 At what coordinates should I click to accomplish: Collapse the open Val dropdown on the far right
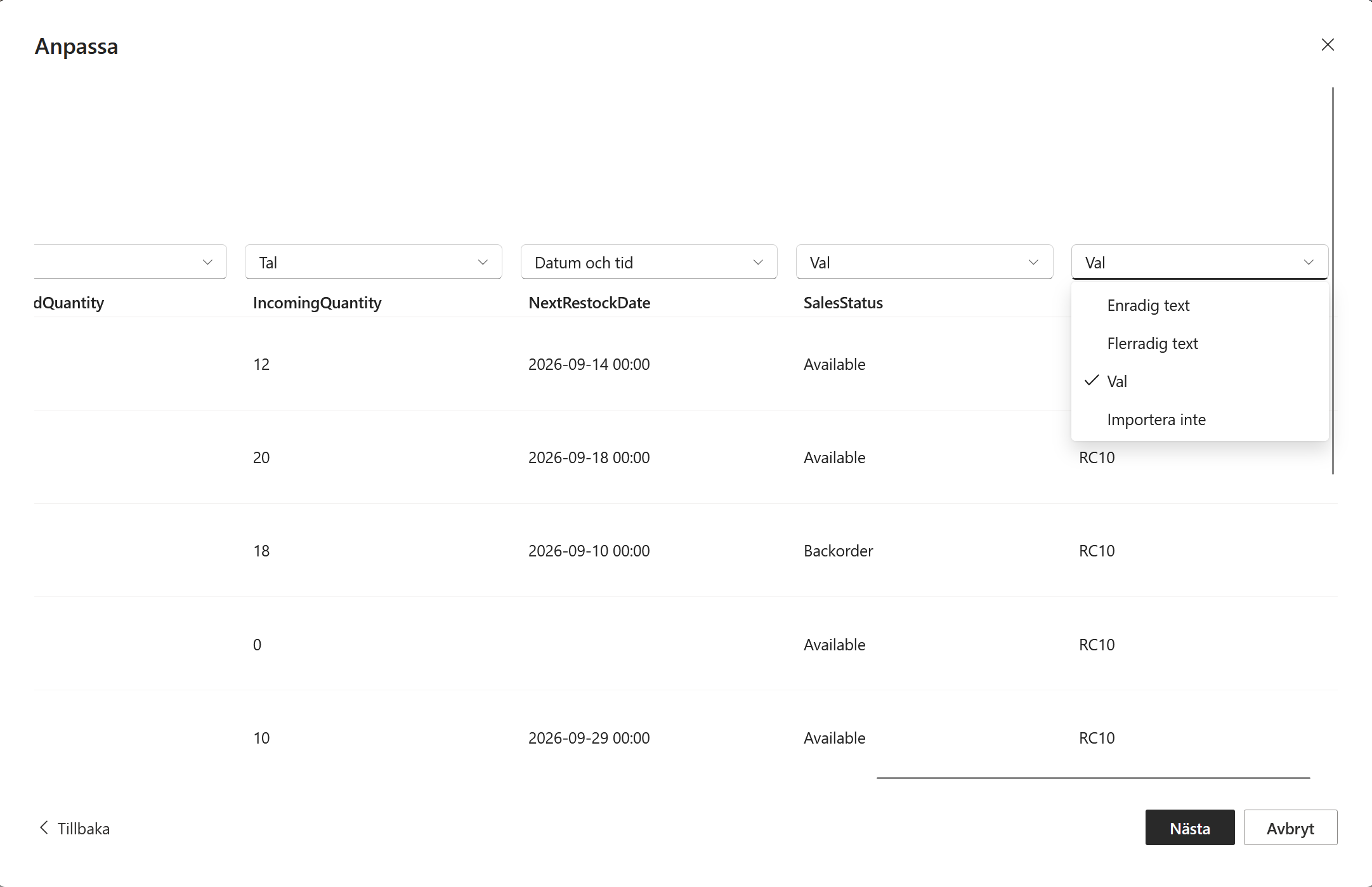[x=1199, y=262]
